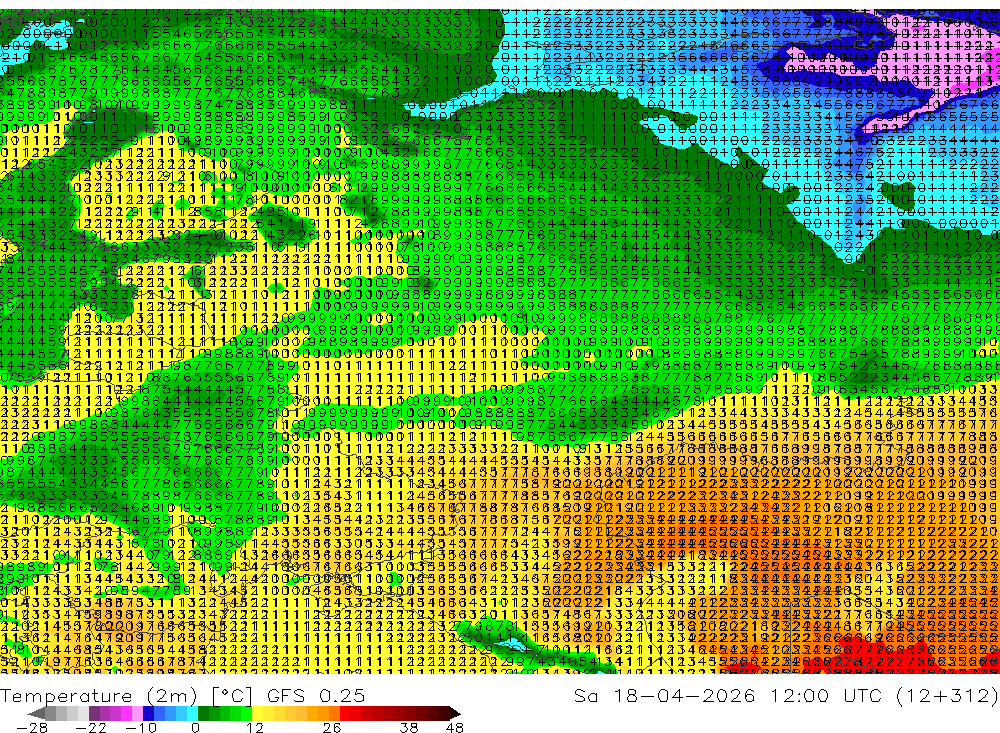The width and height of the screenshot is (1000, 733).
Task: Click the '[°C]' unit label
Action: [232, 696]
